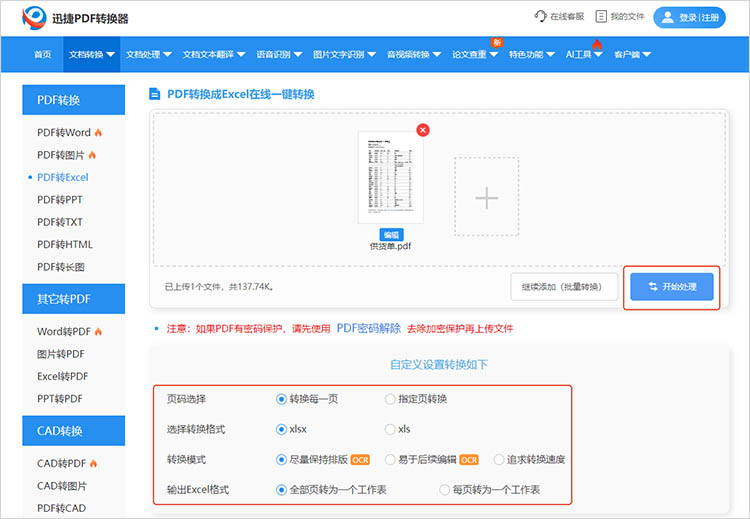Image resolution: width=750 pixels, height=519 pixels.
Task: Select 指定页转换 radio option
Action: coord(390,399)
